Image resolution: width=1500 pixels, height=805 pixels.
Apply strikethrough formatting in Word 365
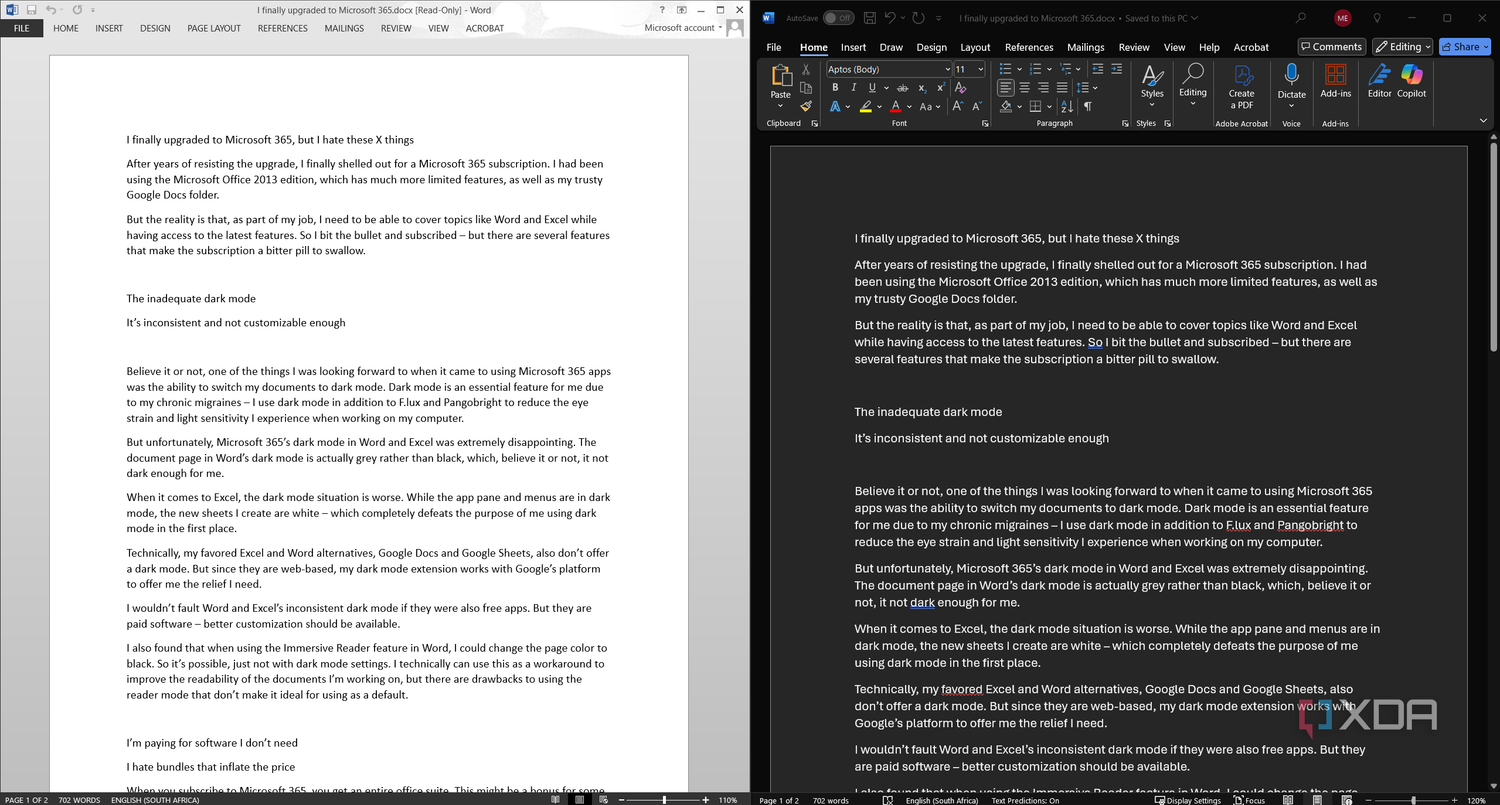tap(903, 88)
